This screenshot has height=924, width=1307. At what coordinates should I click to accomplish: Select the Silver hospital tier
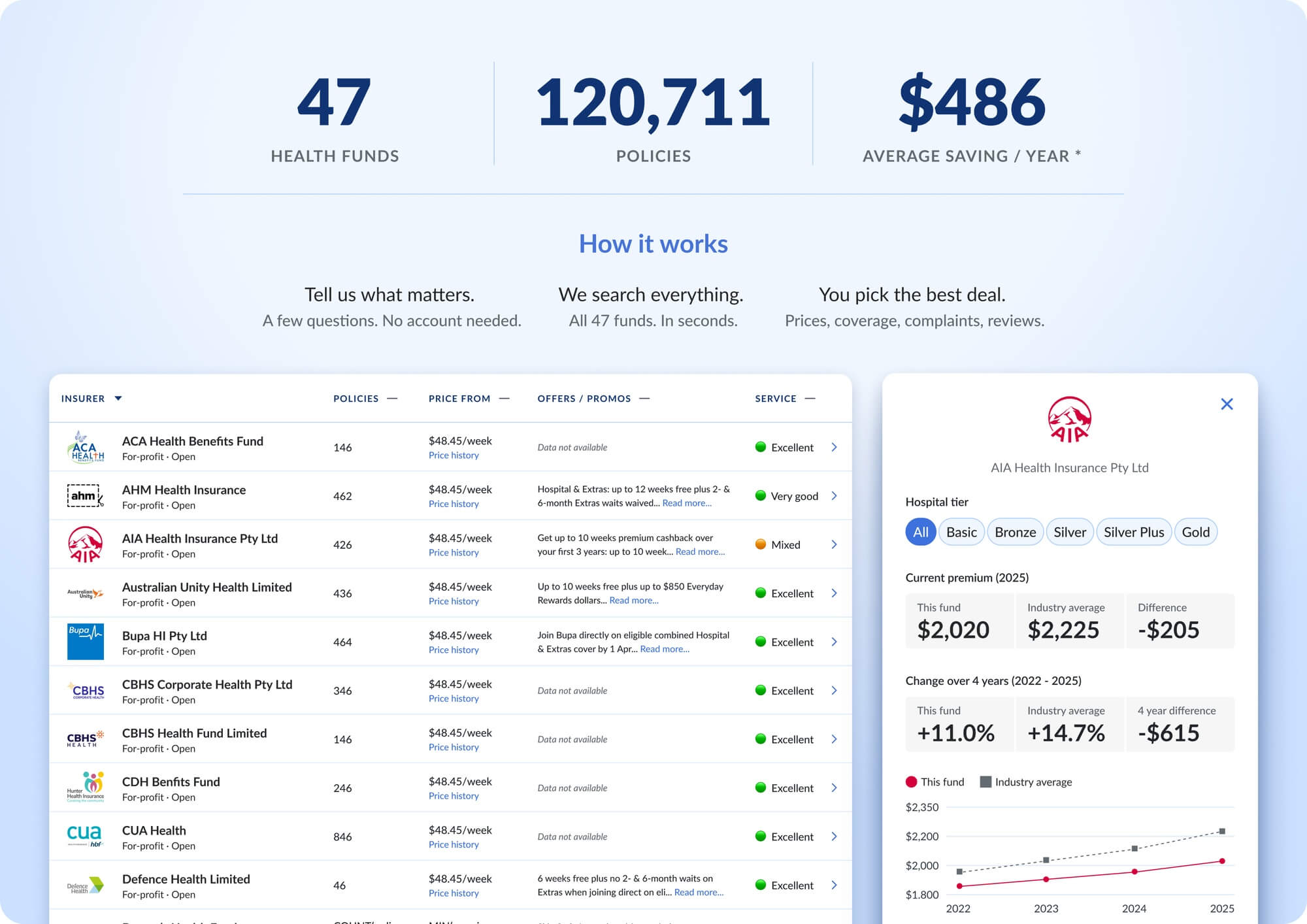[x=1070, y=532]
